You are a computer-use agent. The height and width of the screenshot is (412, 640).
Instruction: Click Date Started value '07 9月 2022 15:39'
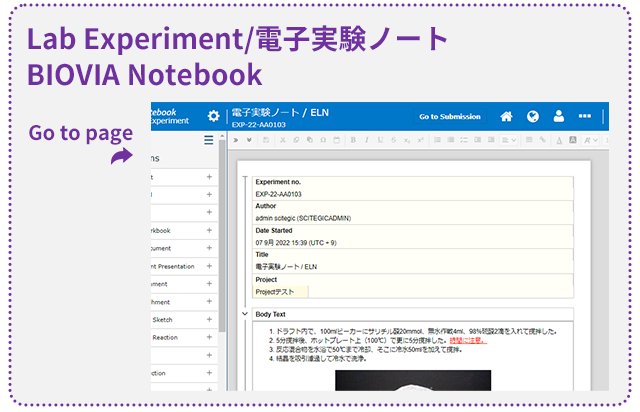point(296,243)
